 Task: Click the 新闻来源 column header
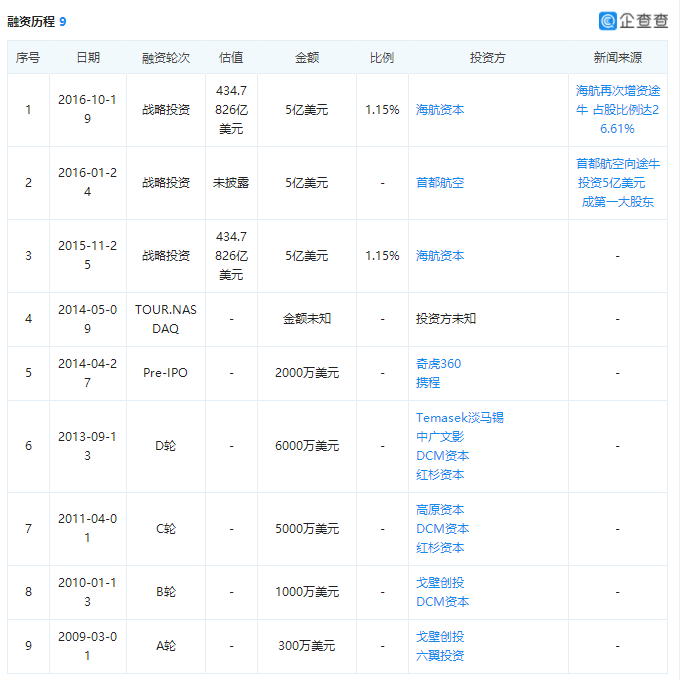point(618,58)
